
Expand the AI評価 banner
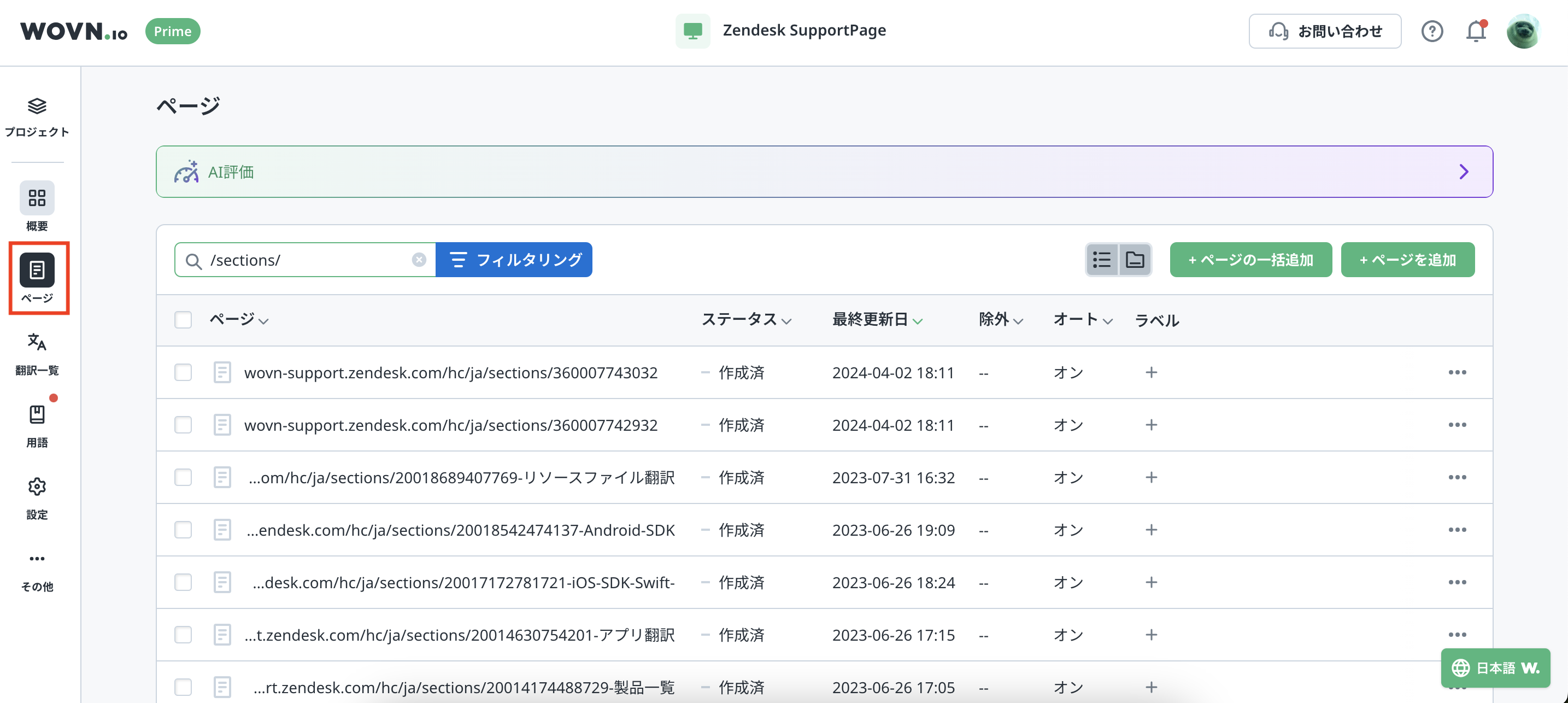coord(1463,172)
